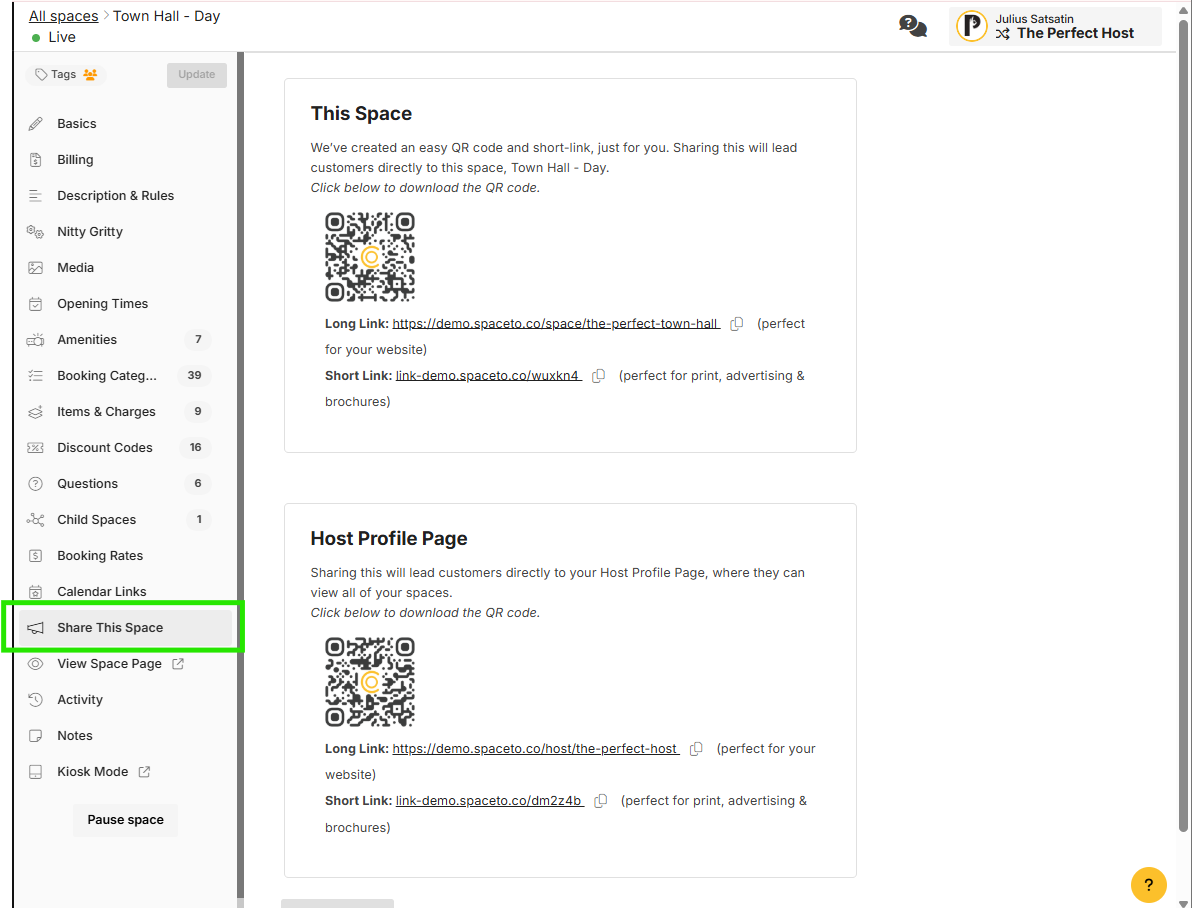
Task: Click the Activity history clock icon
Action: 36,700
